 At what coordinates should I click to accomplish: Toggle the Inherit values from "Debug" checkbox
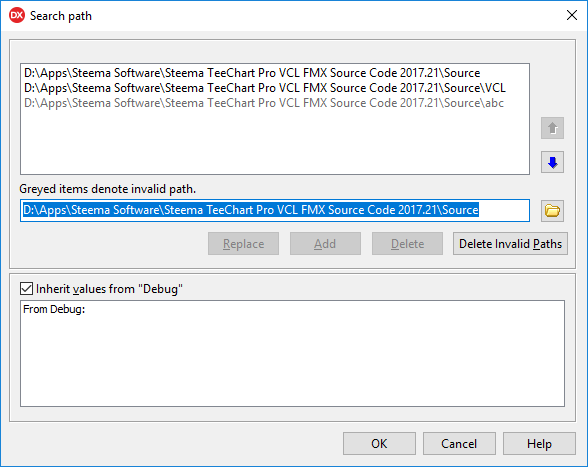coord(26,289)
